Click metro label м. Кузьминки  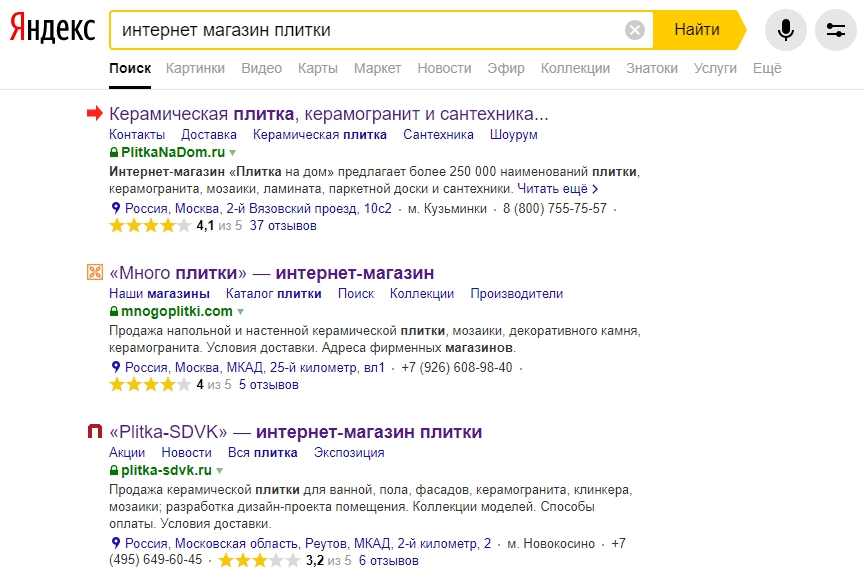coord(447,208)
